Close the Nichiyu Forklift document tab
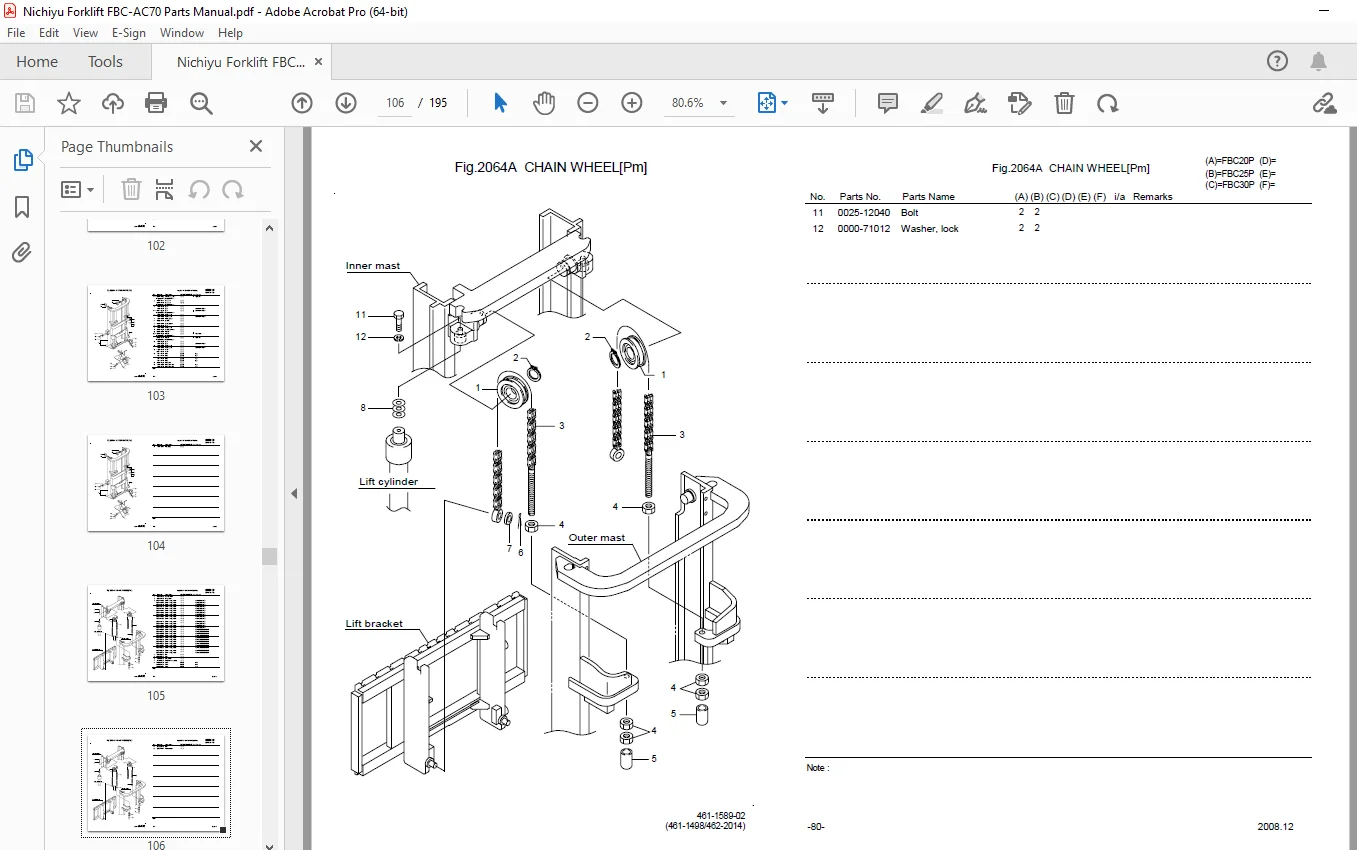Viewport: 1357px width, 850px height. [319, 62]
